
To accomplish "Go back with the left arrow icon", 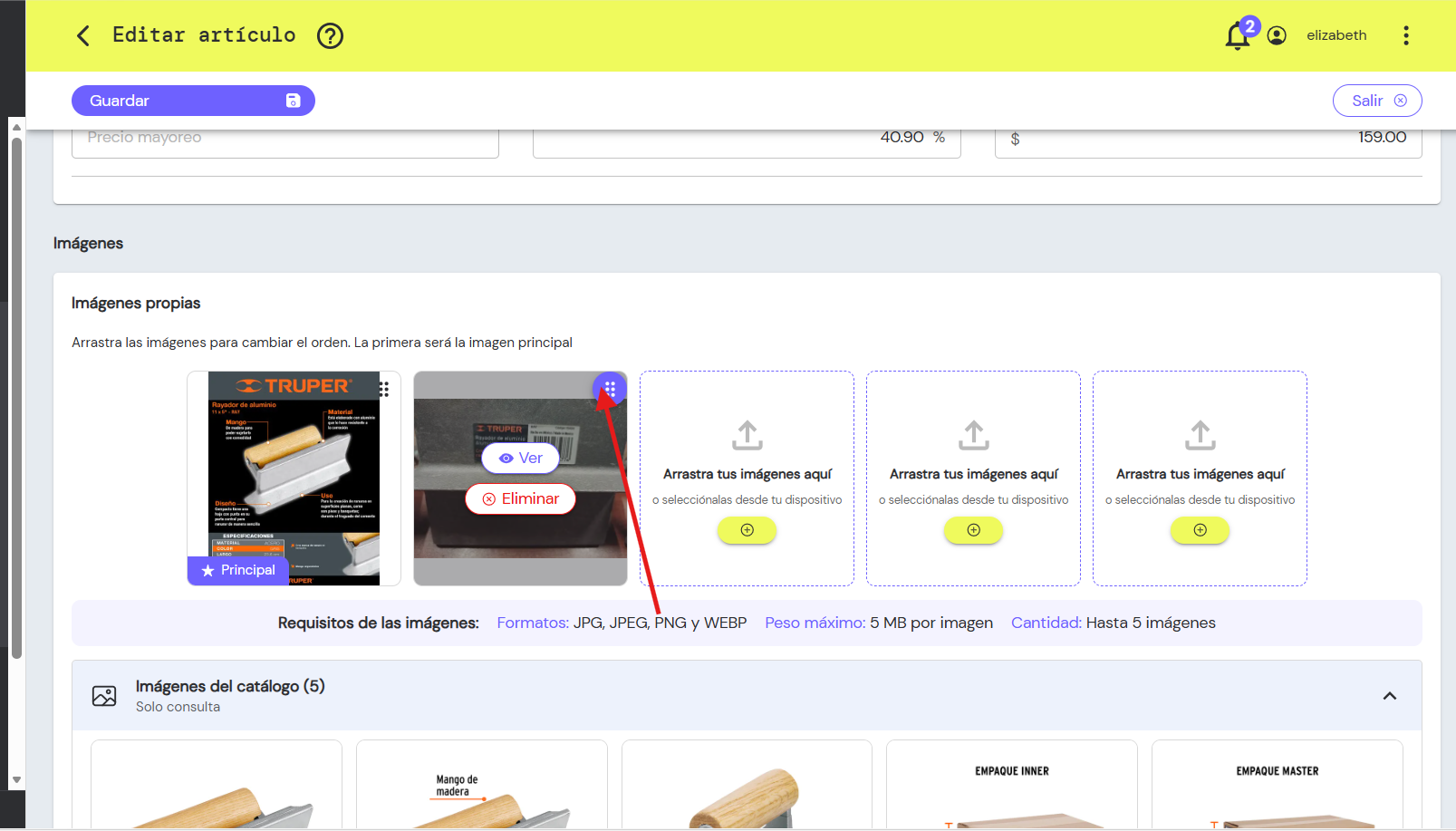I will coord(83,35).
